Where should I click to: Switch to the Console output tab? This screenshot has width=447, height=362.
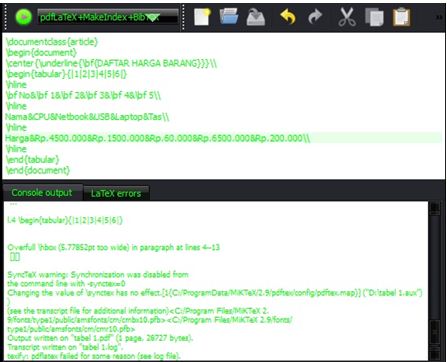point(42,193)
